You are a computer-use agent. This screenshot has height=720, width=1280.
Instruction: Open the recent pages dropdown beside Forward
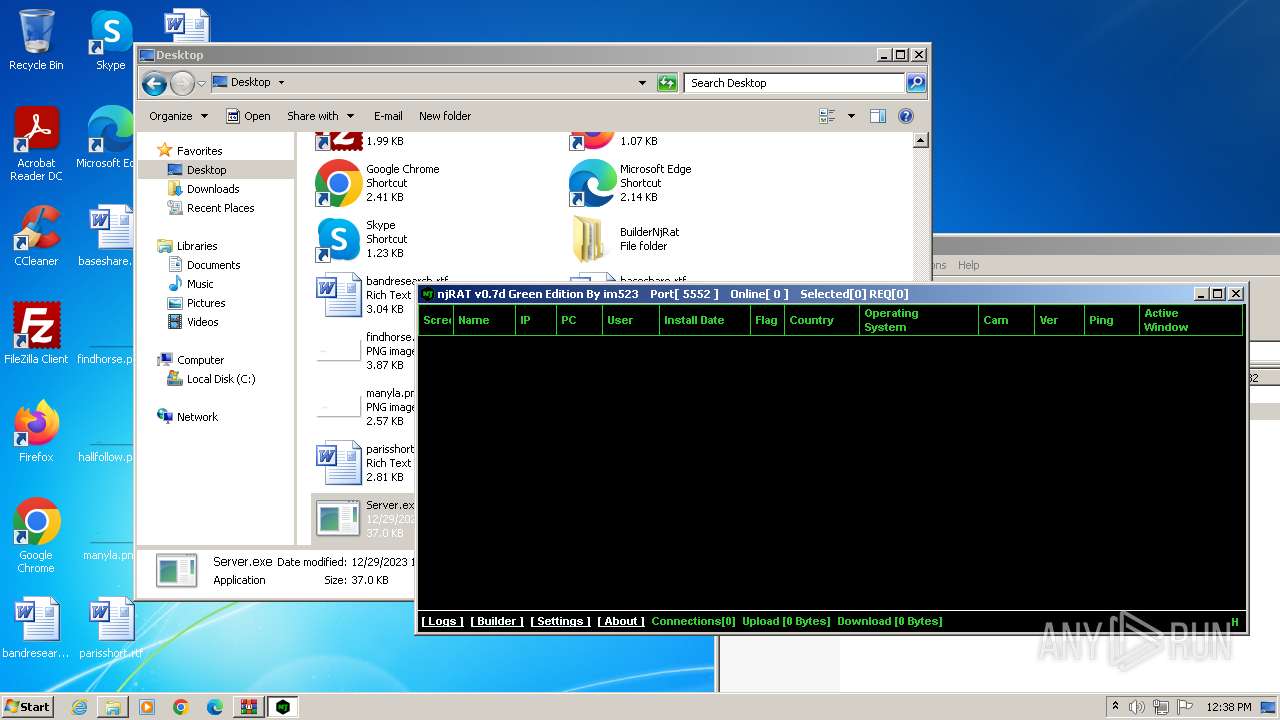[x=202, y=83]
